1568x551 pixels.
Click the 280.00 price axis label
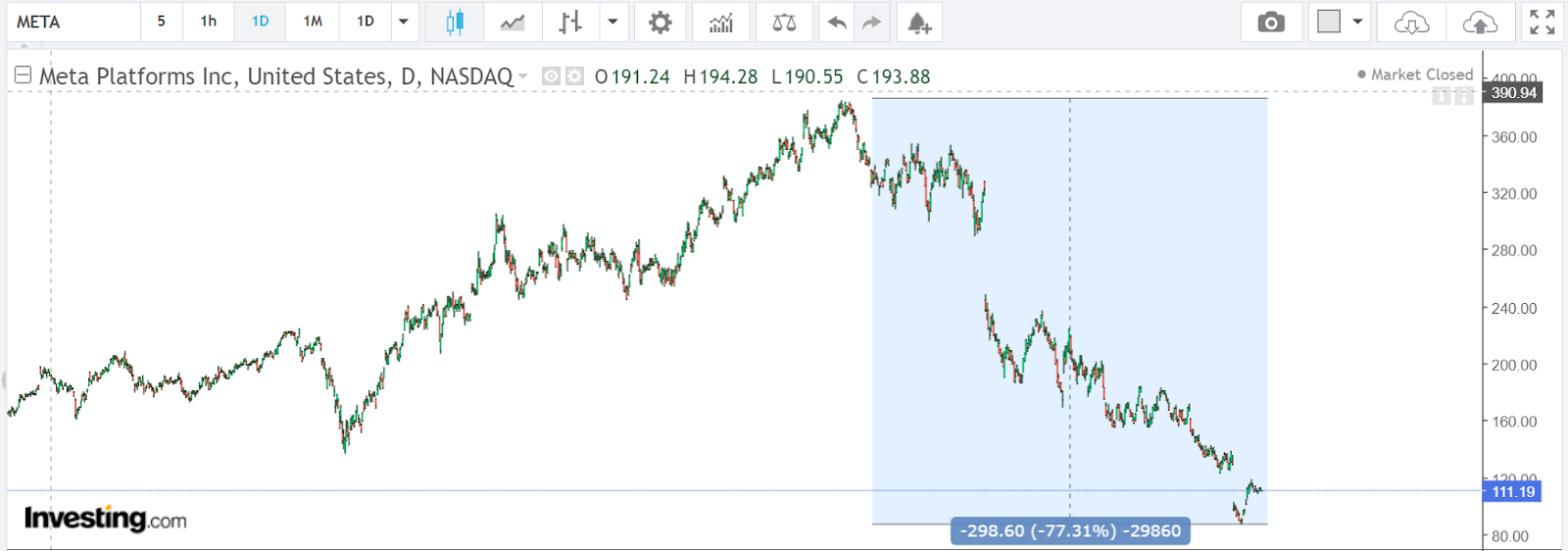(x=1514, y=251)
